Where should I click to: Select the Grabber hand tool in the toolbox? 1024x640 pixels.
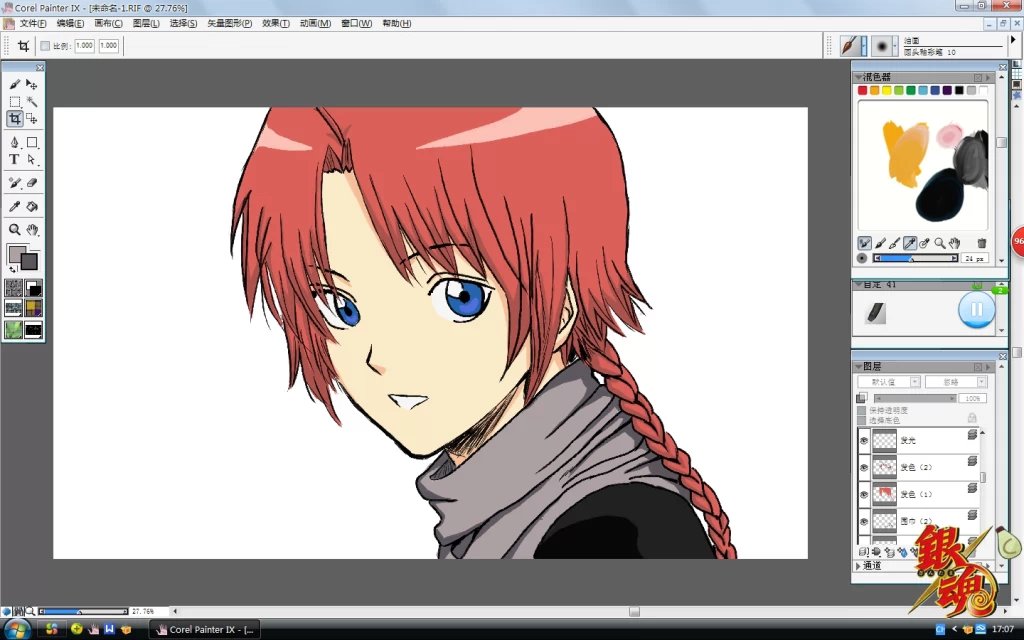point(31,230)
